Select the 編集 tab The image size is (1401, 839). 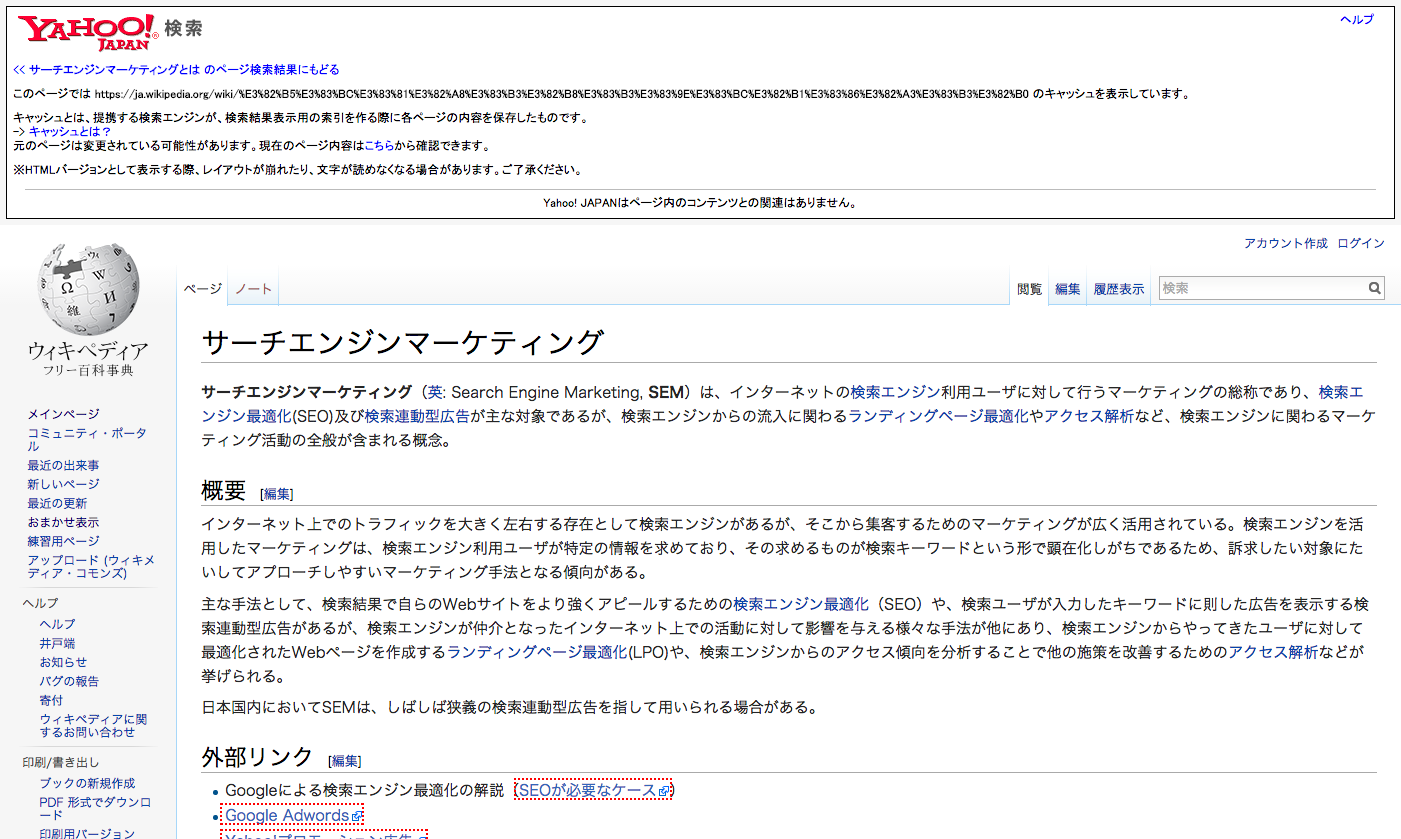1067,289
